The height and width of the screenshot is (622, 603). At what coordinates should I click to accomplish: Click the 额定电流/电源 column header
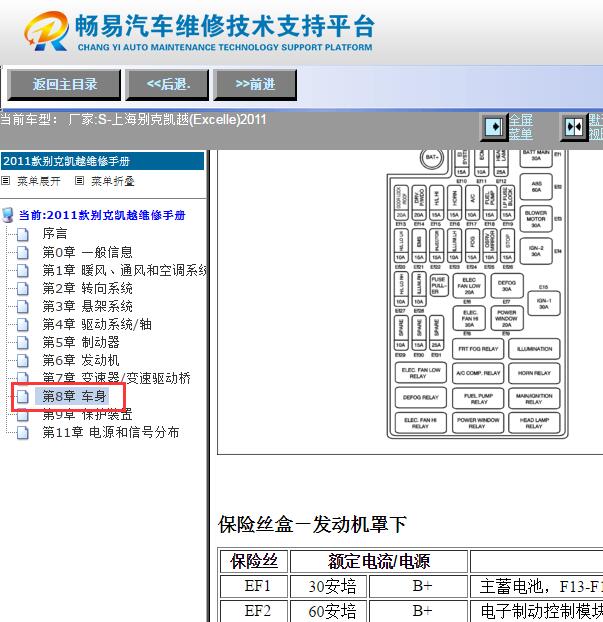point(379,561)
